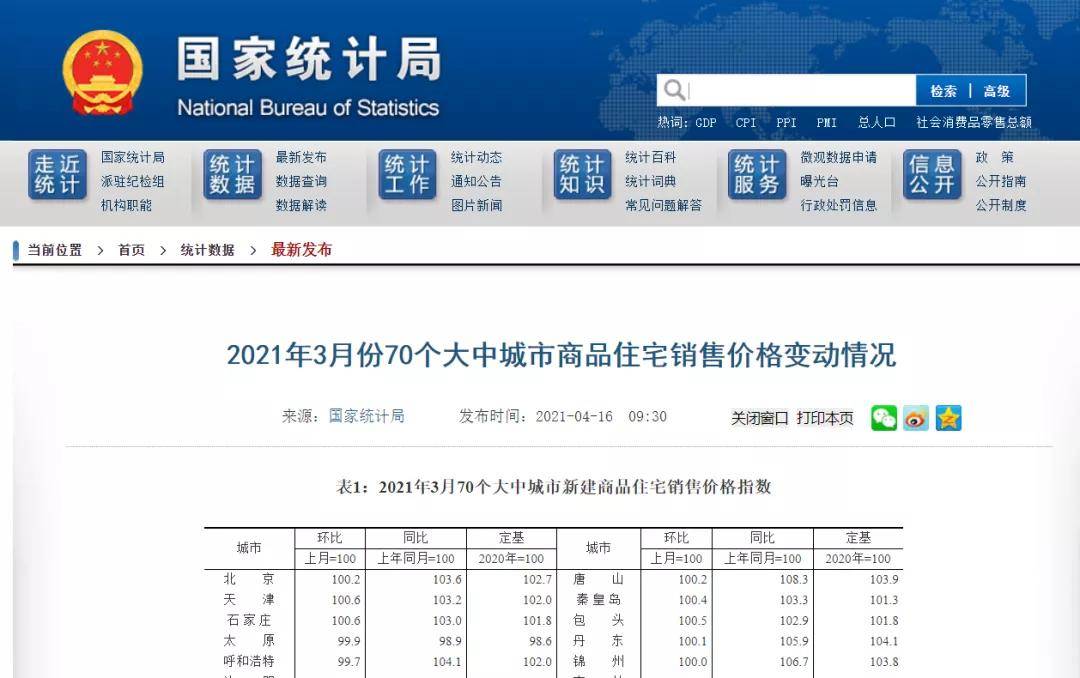Open 数据解读 menu link
1080x678 pixels.
[301, 205]
